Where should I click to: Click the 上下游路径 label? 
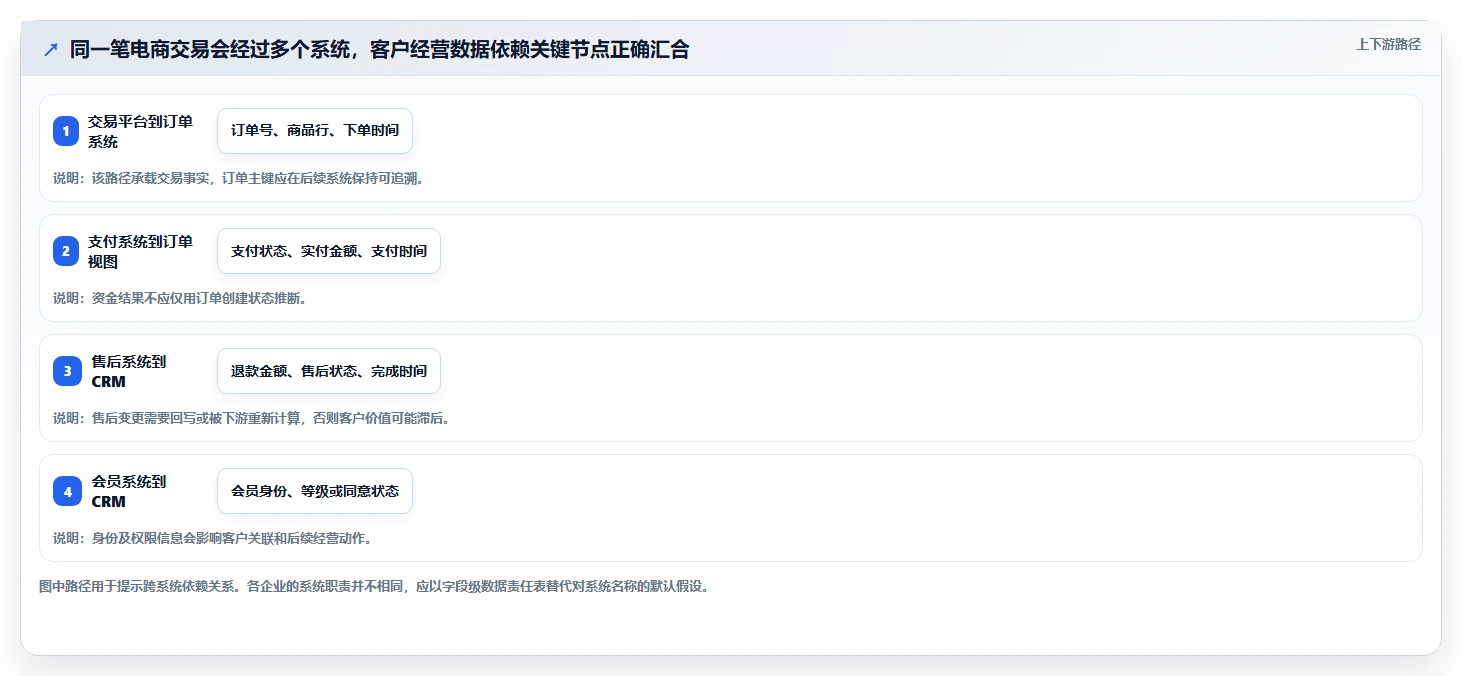click(1388, 44)
